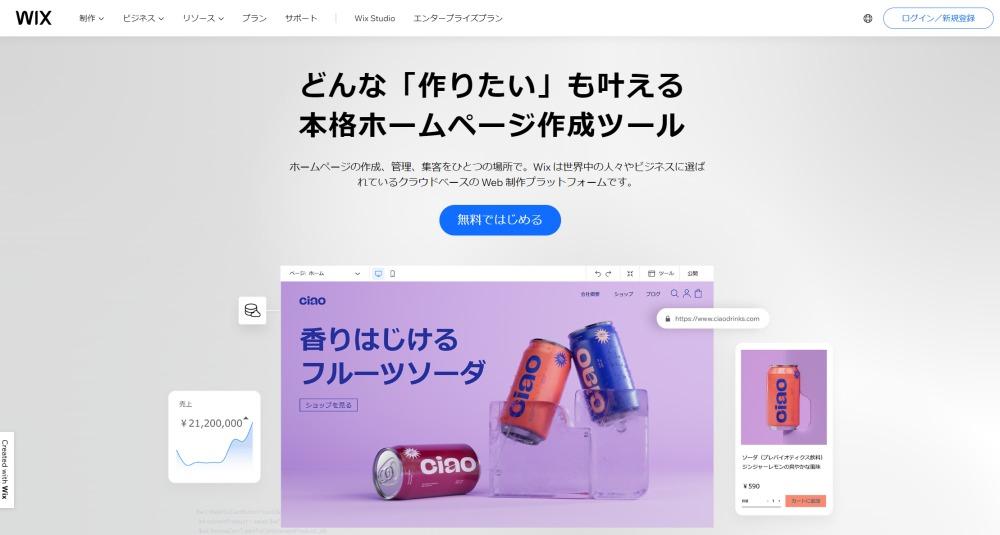Click the user account icon on ciao site
The image size is (1000, 535).
point(687,294)
